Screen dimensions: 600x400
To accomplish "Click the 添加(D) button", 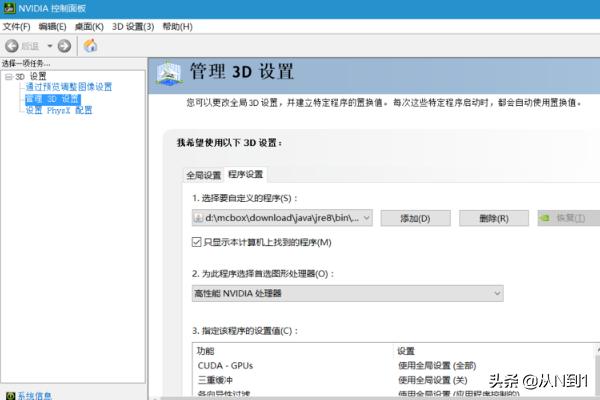I will point(415,218).
